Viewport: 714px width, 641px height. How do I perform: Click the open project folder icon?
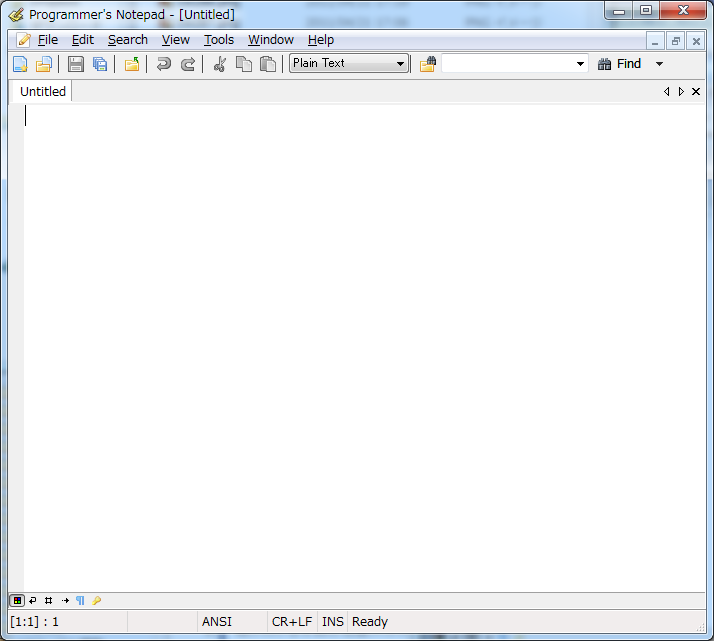pos(132,64)
